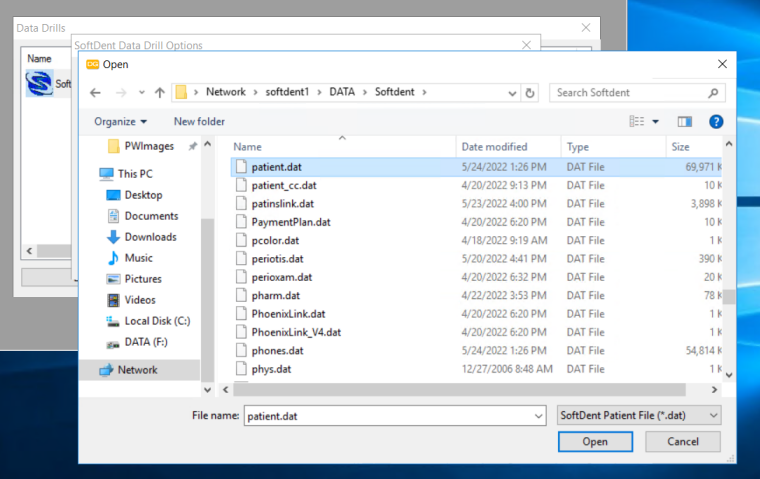Open the Organize menu
Image resolution: width=760 pixels, height=479 pixels.
[120, 122]
